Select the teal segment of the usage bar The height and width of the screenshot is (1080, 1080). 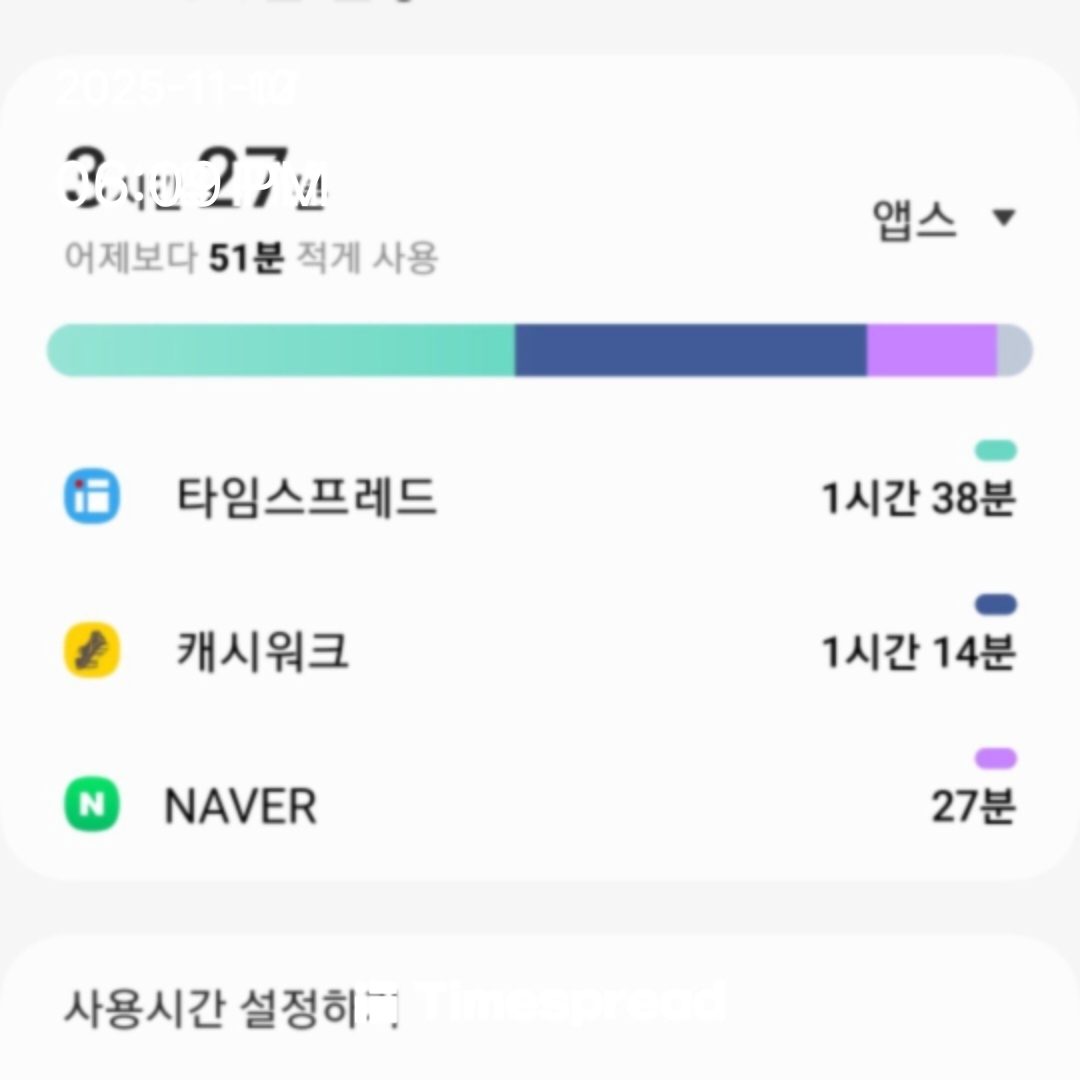coord(281,350)
